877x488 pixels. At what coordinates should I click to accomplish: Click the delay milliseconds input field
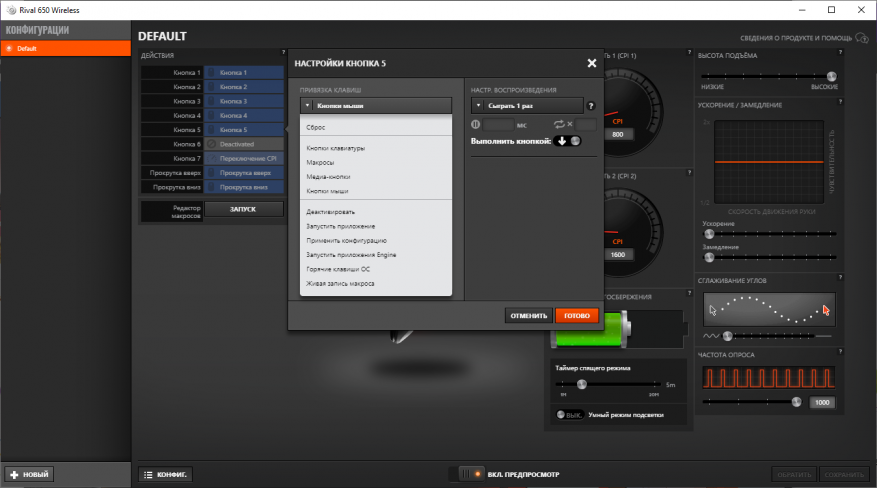498,125
